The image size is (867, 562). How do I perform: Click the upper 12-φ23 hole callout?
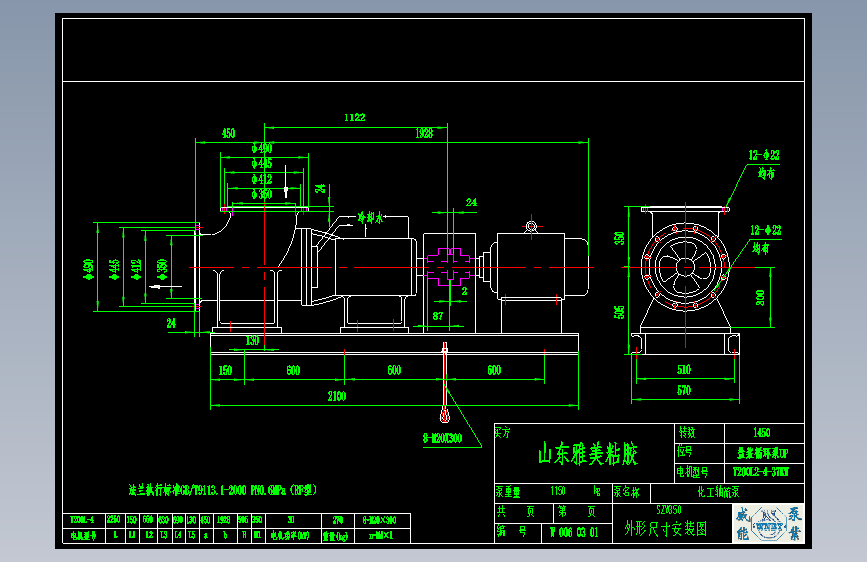764,155
